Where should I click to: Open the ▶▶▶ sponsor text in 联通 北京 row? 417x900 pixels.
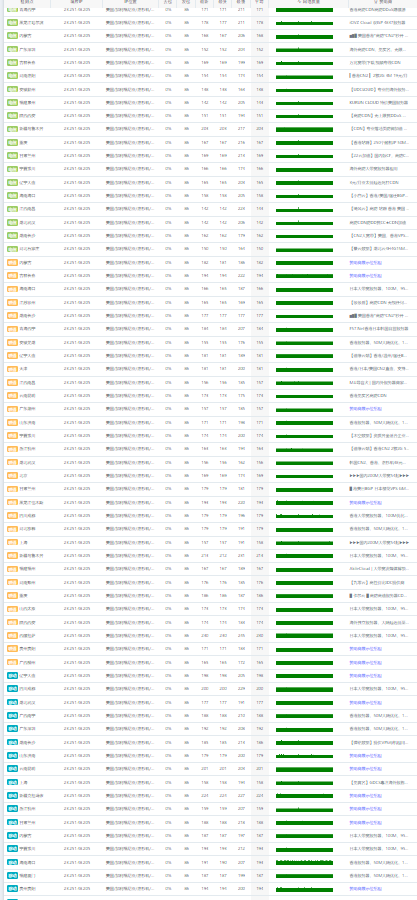pos(379,475)
